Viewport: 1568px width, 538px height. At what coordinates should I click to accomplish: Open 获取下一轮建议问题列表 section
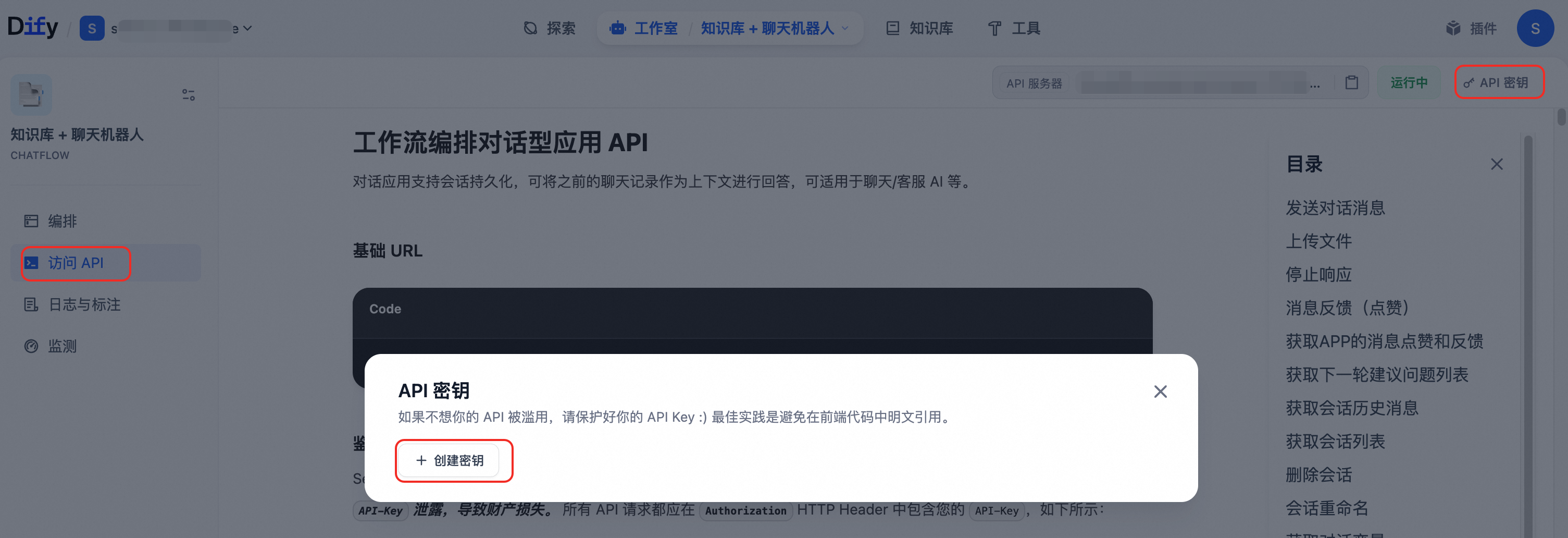point(1376,374)
